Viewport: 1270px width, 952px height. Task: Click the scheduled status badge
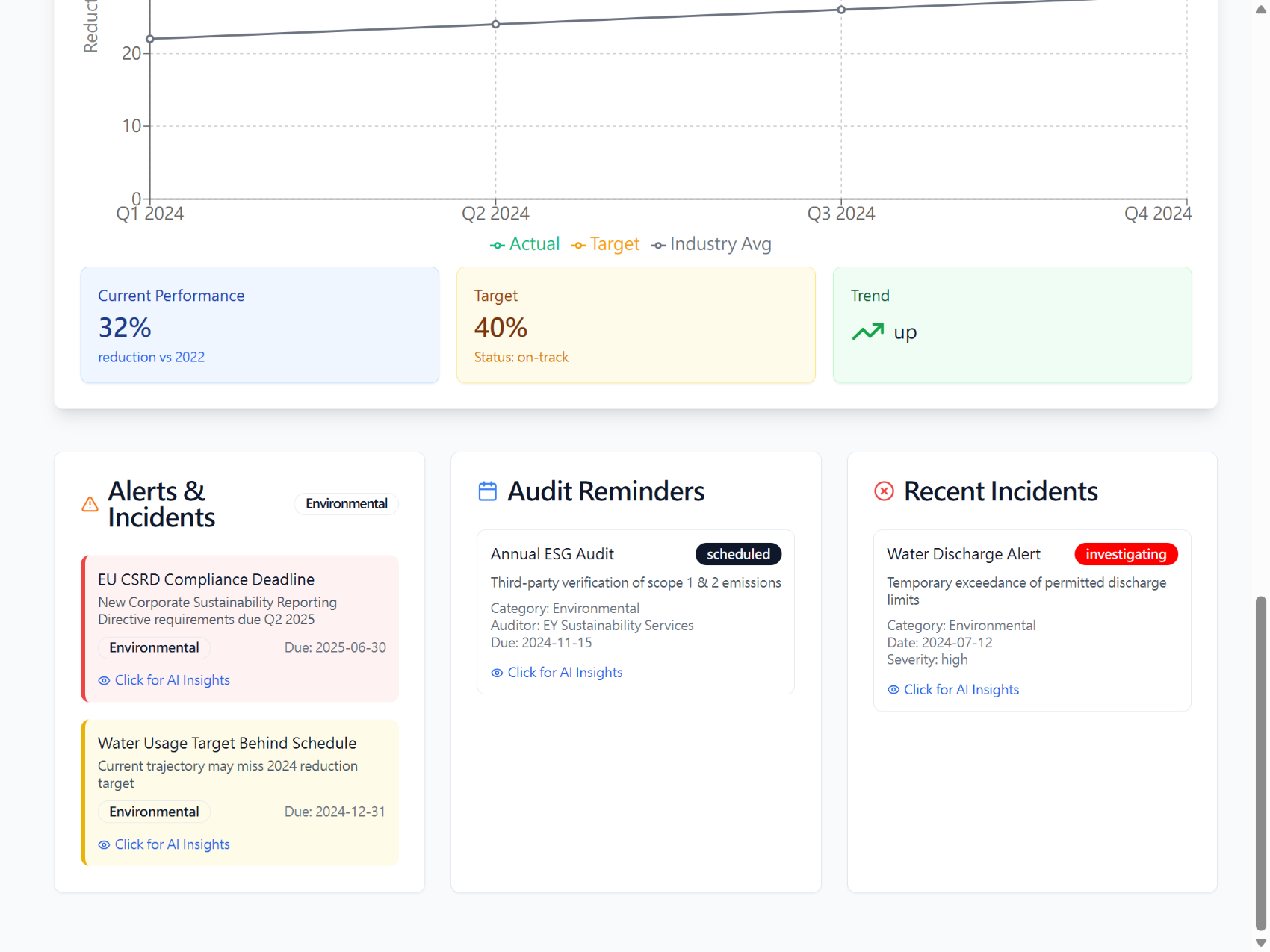(738, 554)
